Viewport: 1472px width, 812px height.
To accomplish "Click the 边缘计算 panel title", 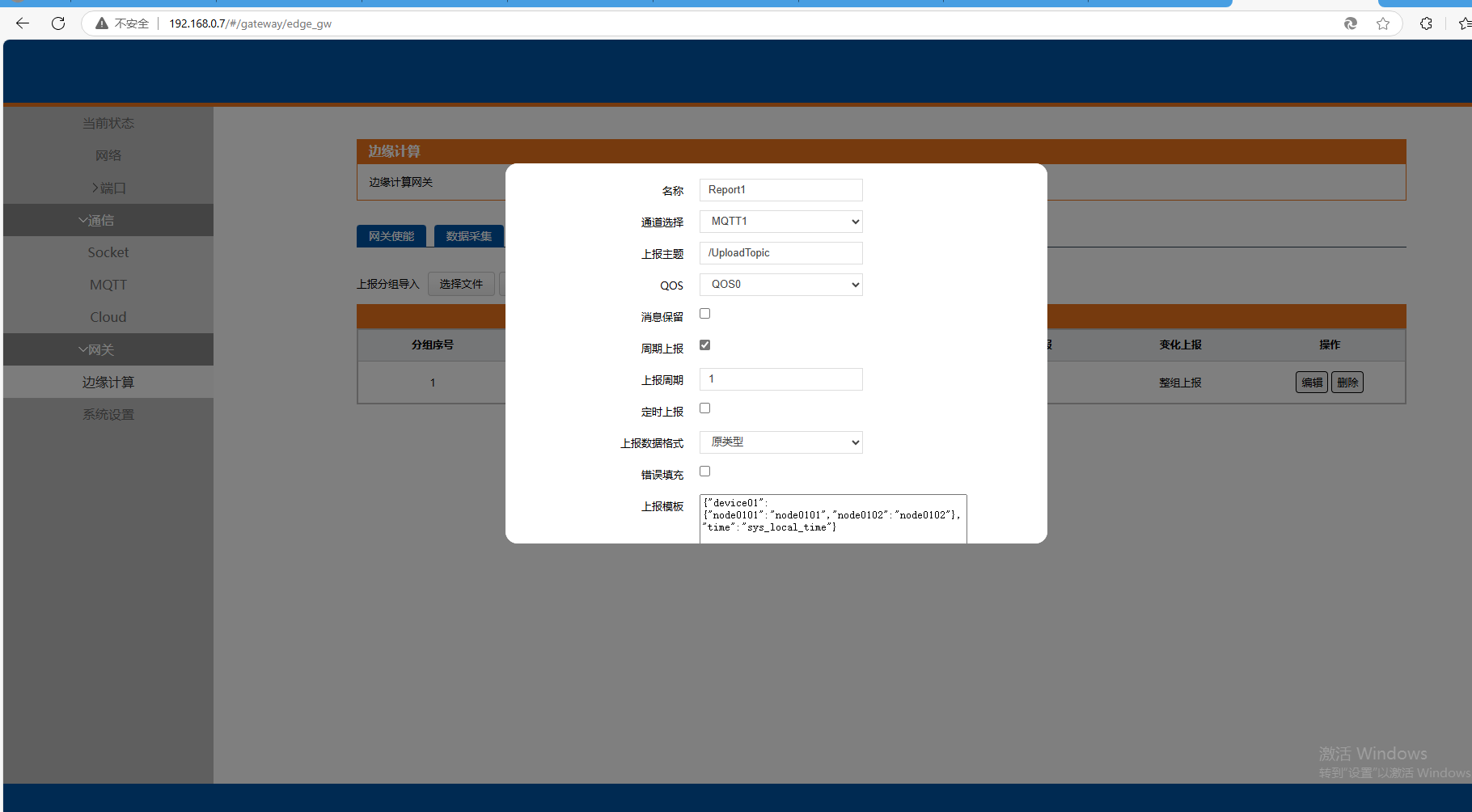I will (395, 151).
